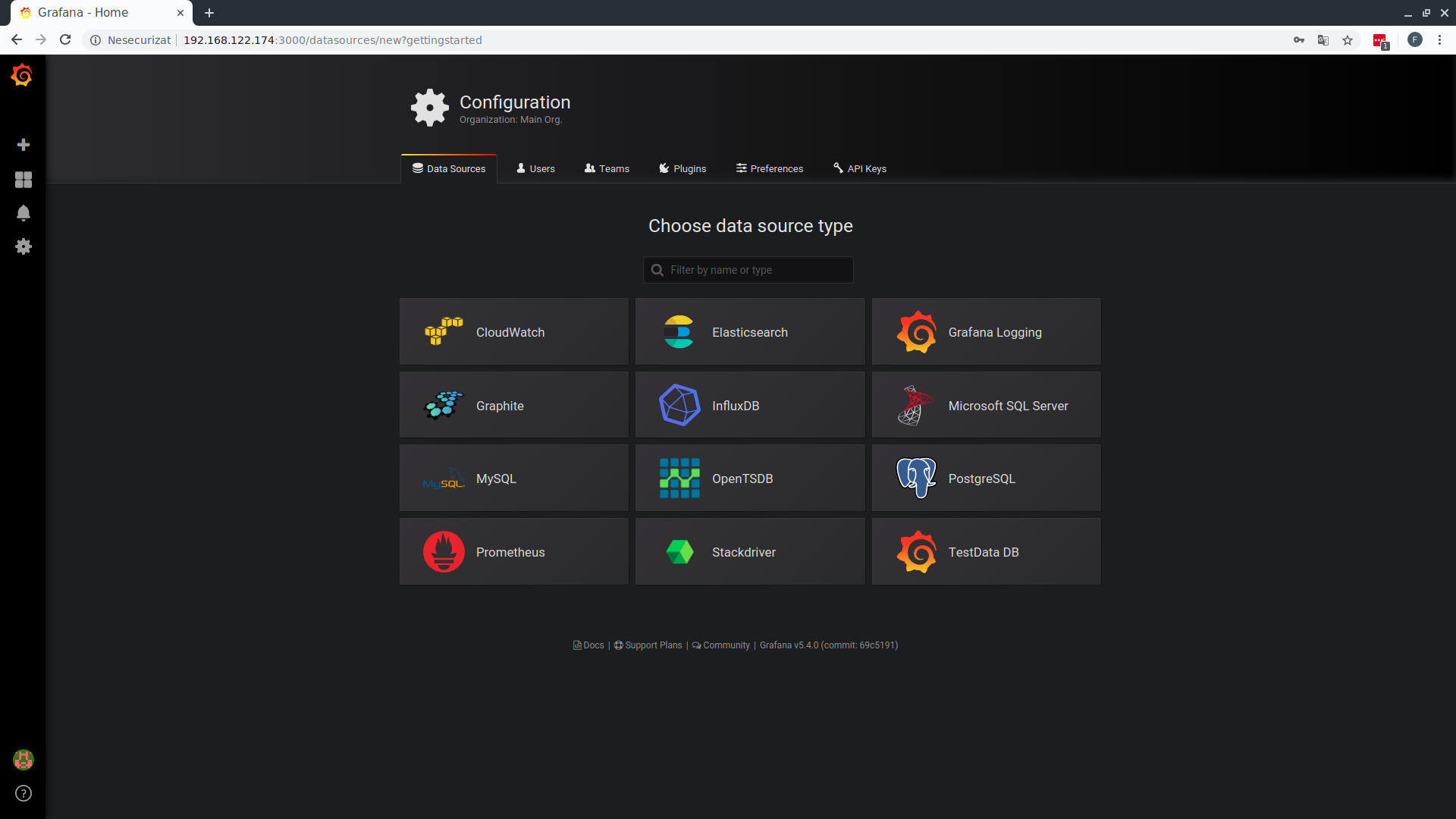Click the translate page icon
Screen dimensions: 1456x819
click(x=1323, y=40)
